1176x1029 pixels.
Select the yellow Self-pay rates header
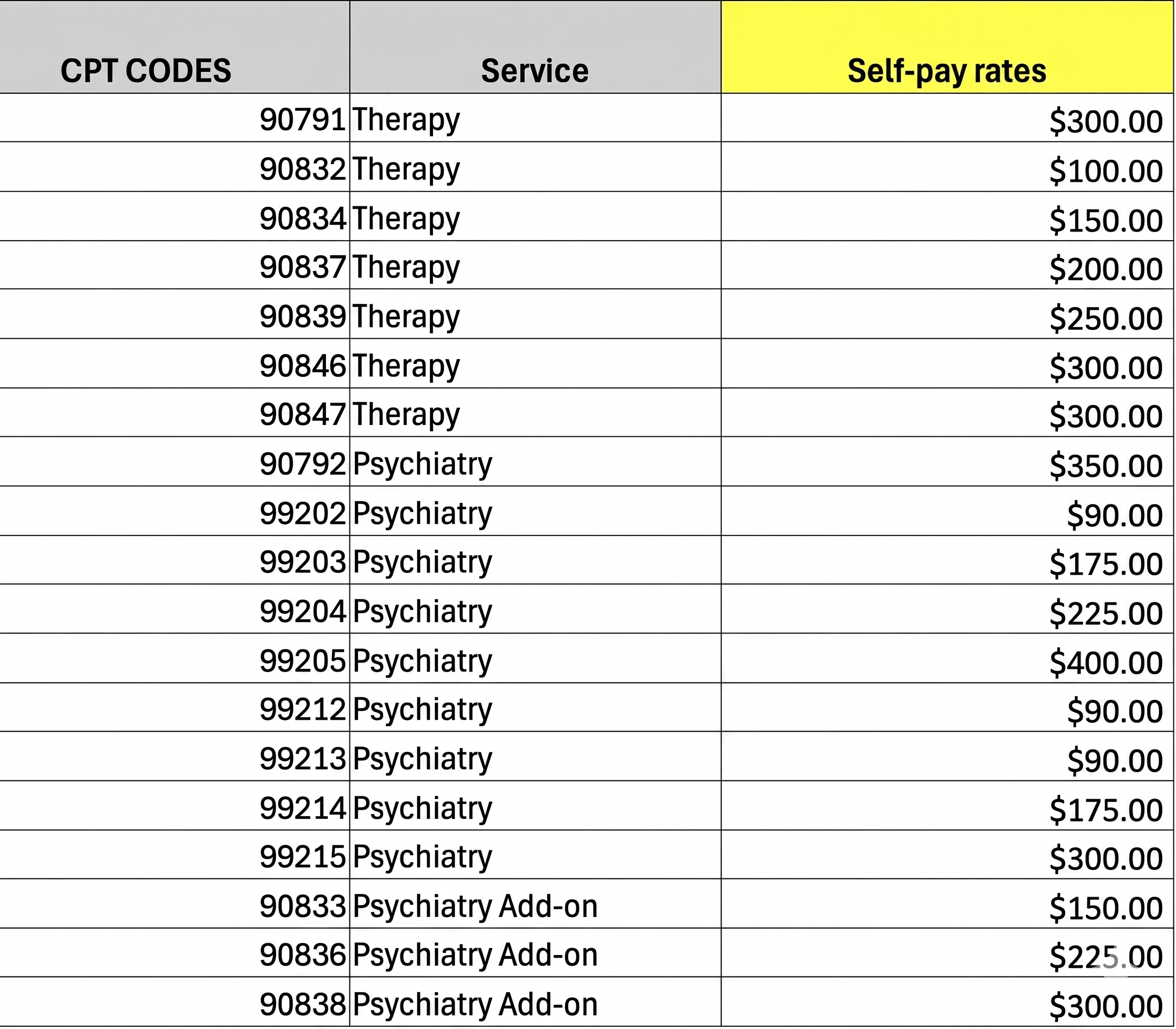tap(947, 47)
